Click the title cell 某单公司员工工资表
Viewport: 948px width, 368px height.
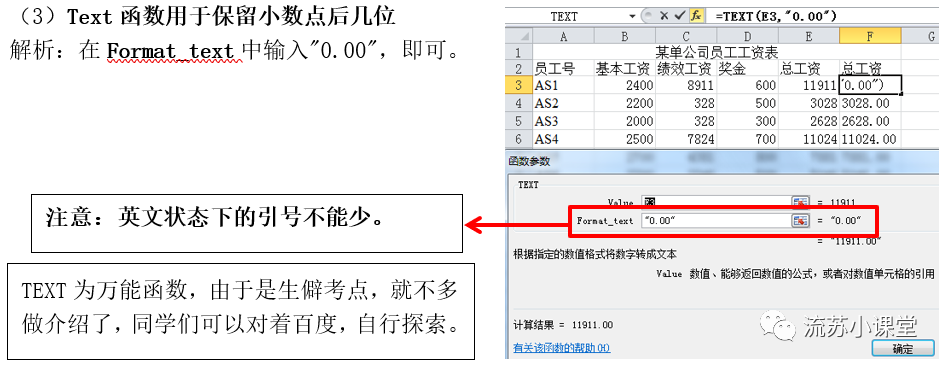pos(716,52)
